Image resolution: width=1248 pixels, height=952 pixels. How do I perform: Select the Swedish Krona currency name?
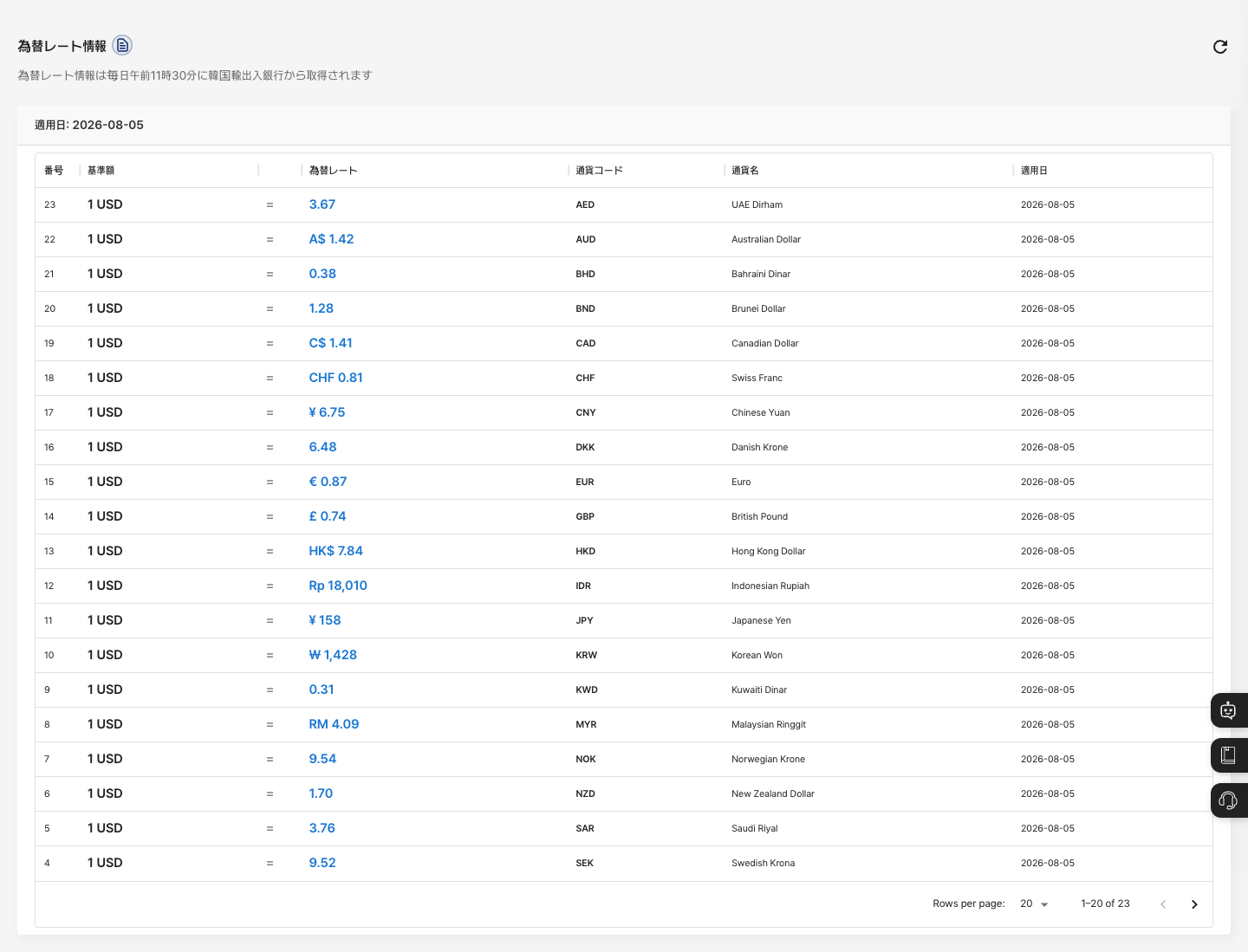pos(763,864)
